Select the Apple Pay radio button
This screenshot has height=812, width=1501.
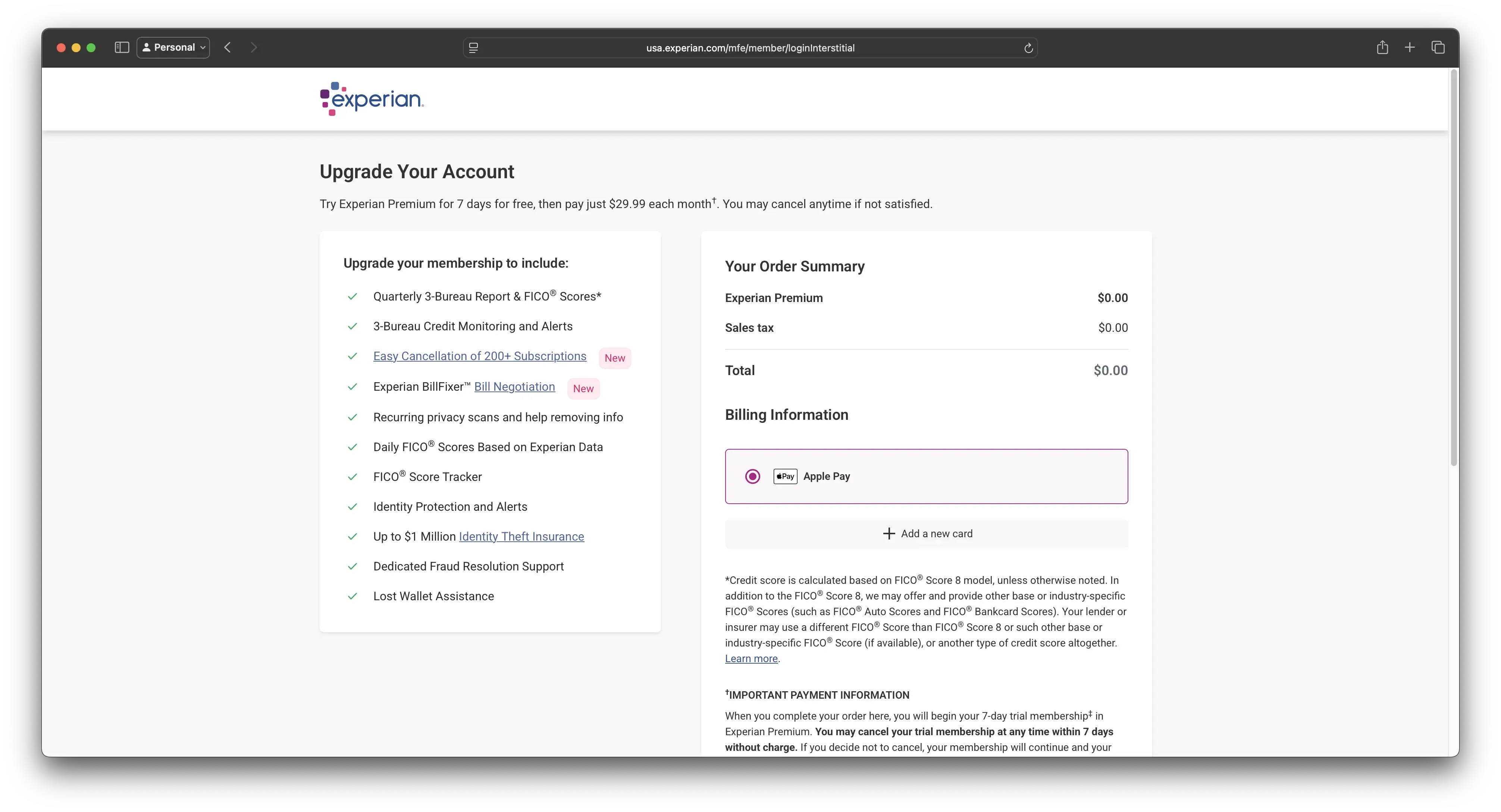752,476
